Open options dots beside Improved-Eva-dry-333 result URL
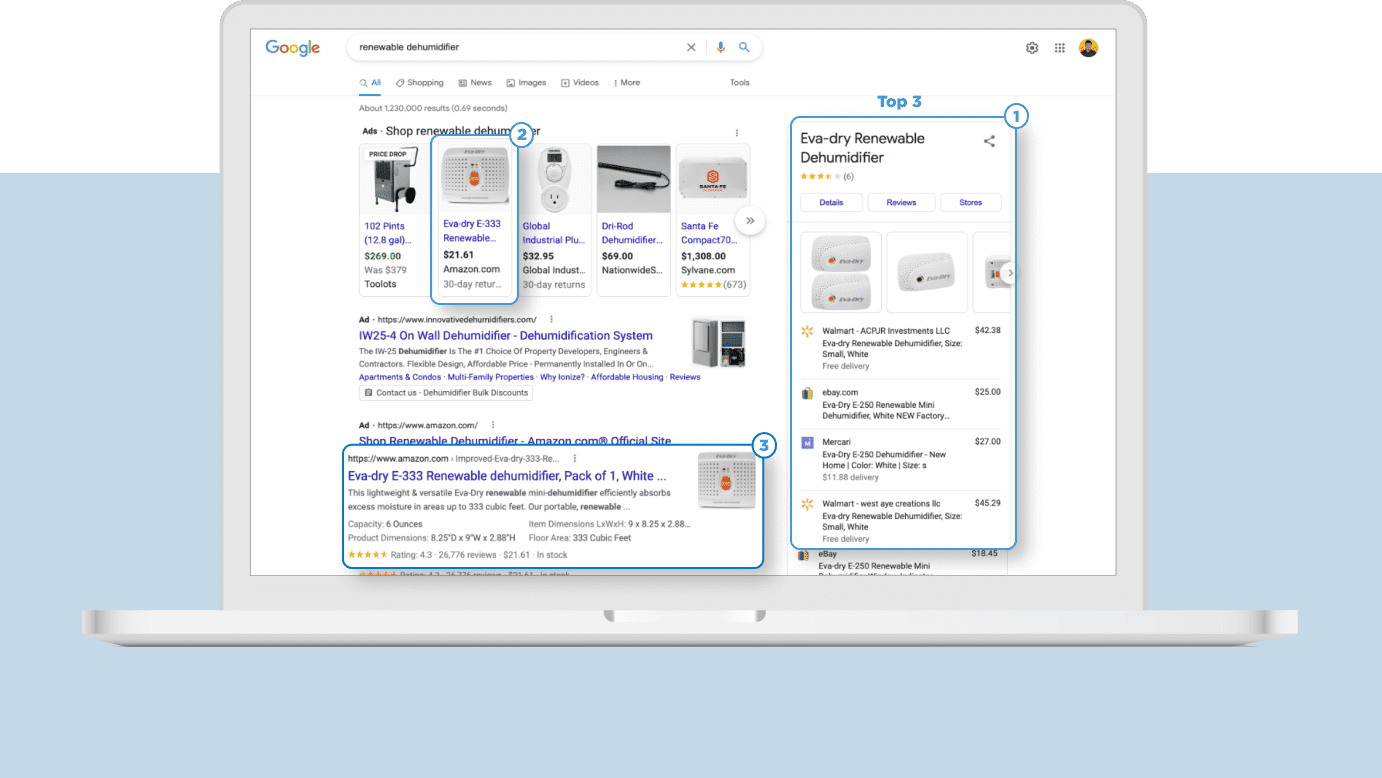This screenshot has height=778, width=1382. point(574,458)
